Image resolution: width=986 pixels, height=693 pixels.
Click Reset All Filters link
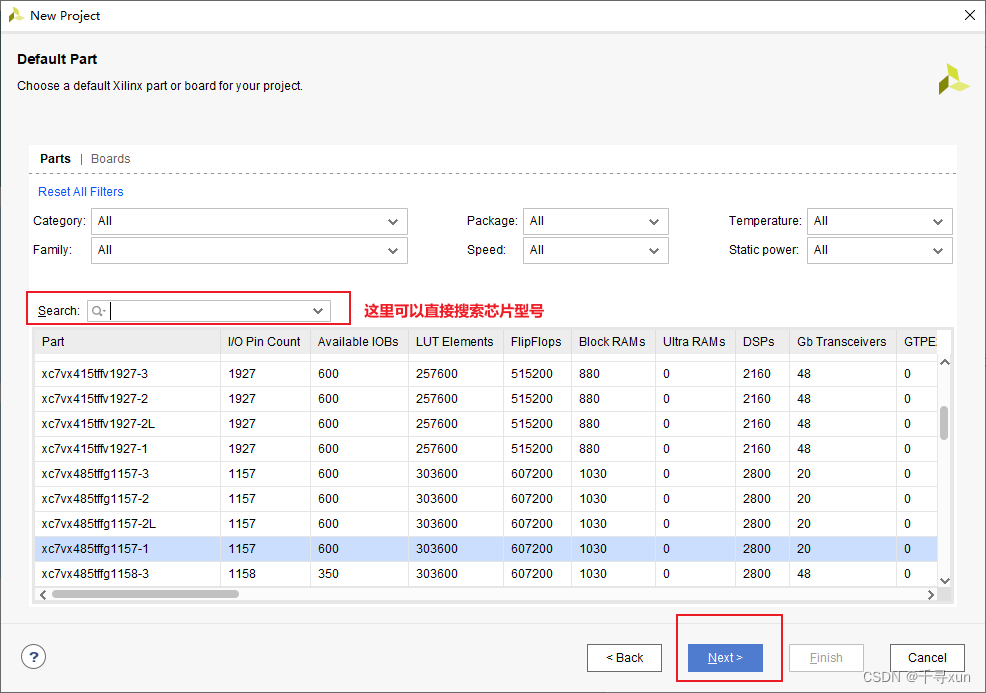coord(80,192)
